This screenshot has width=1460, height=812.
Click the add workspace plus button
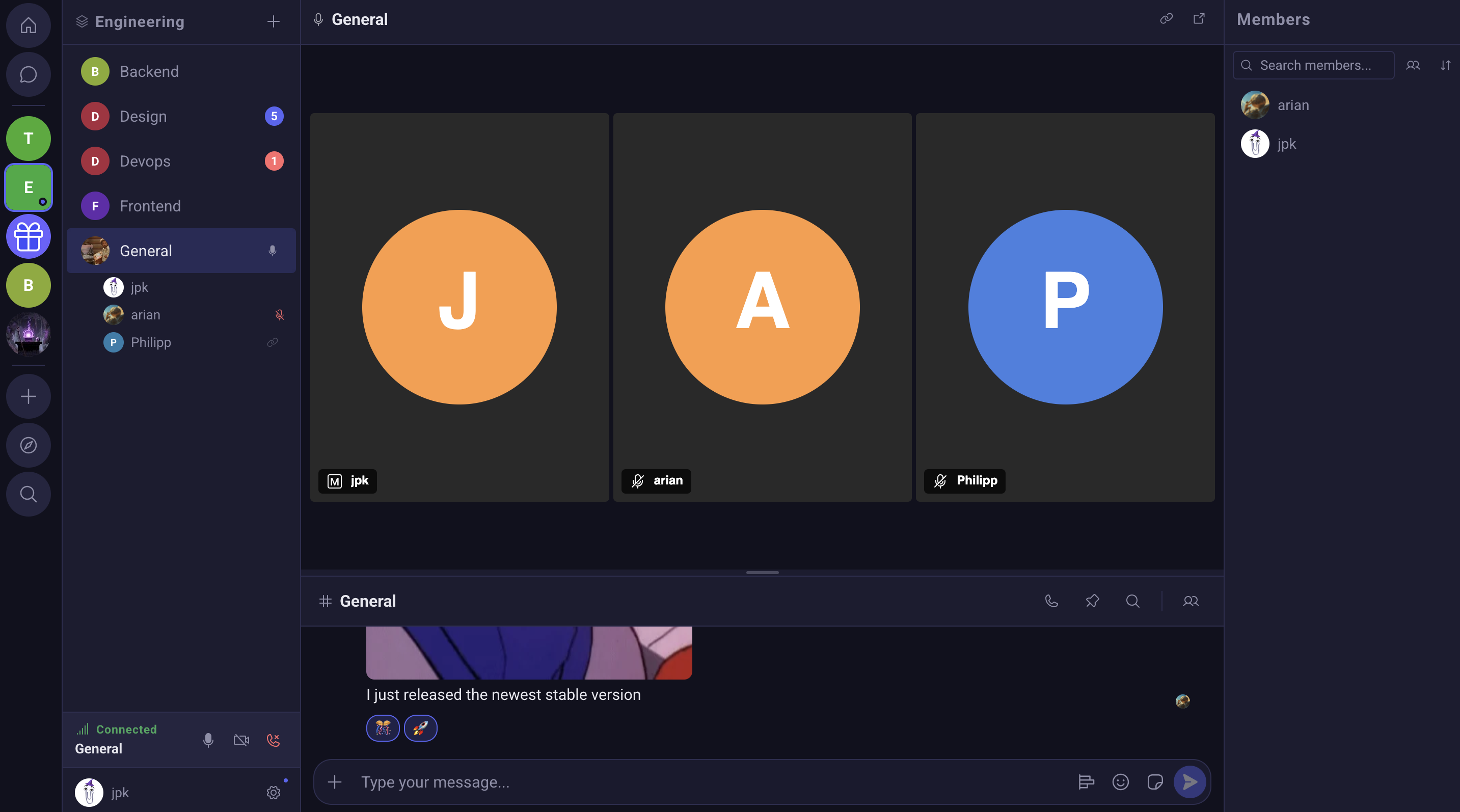[x=29, y=396]
